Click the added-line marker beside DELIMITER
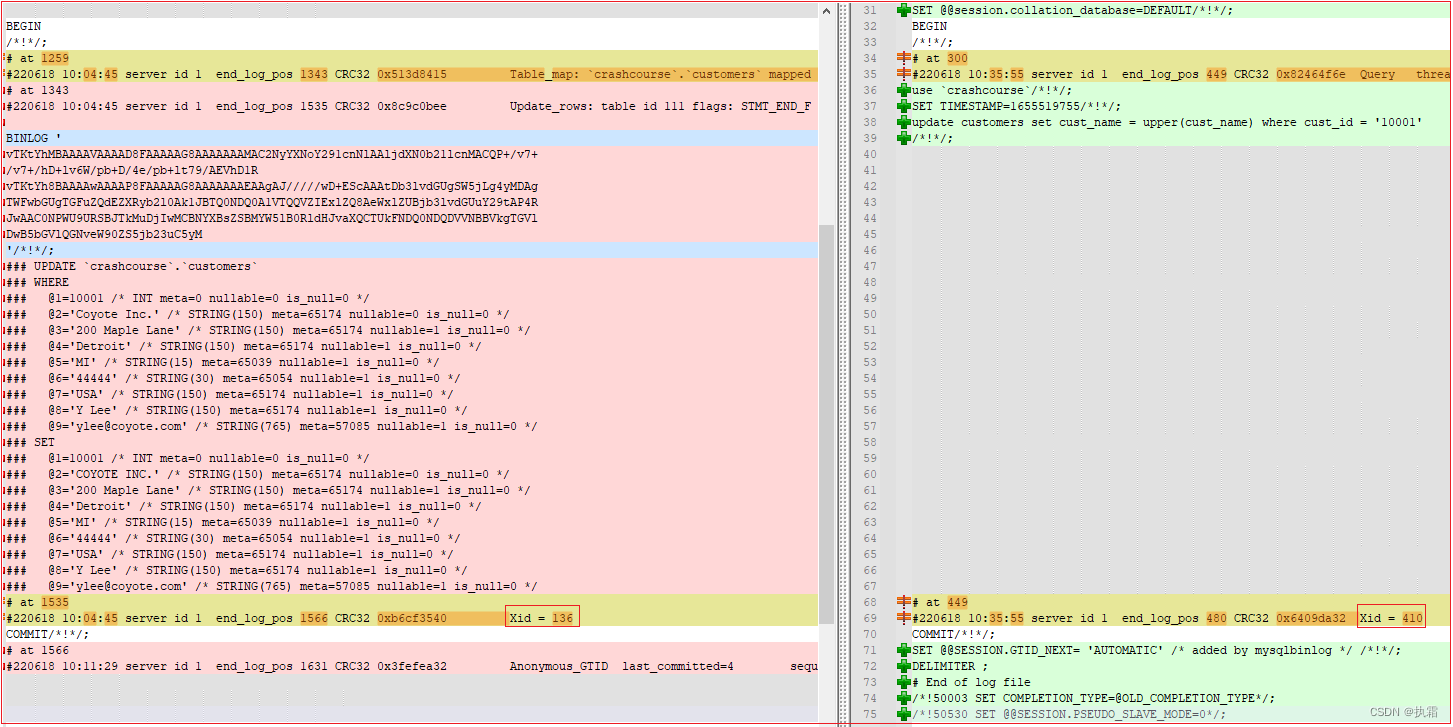The image size is (1453, 727). [904, 666]
